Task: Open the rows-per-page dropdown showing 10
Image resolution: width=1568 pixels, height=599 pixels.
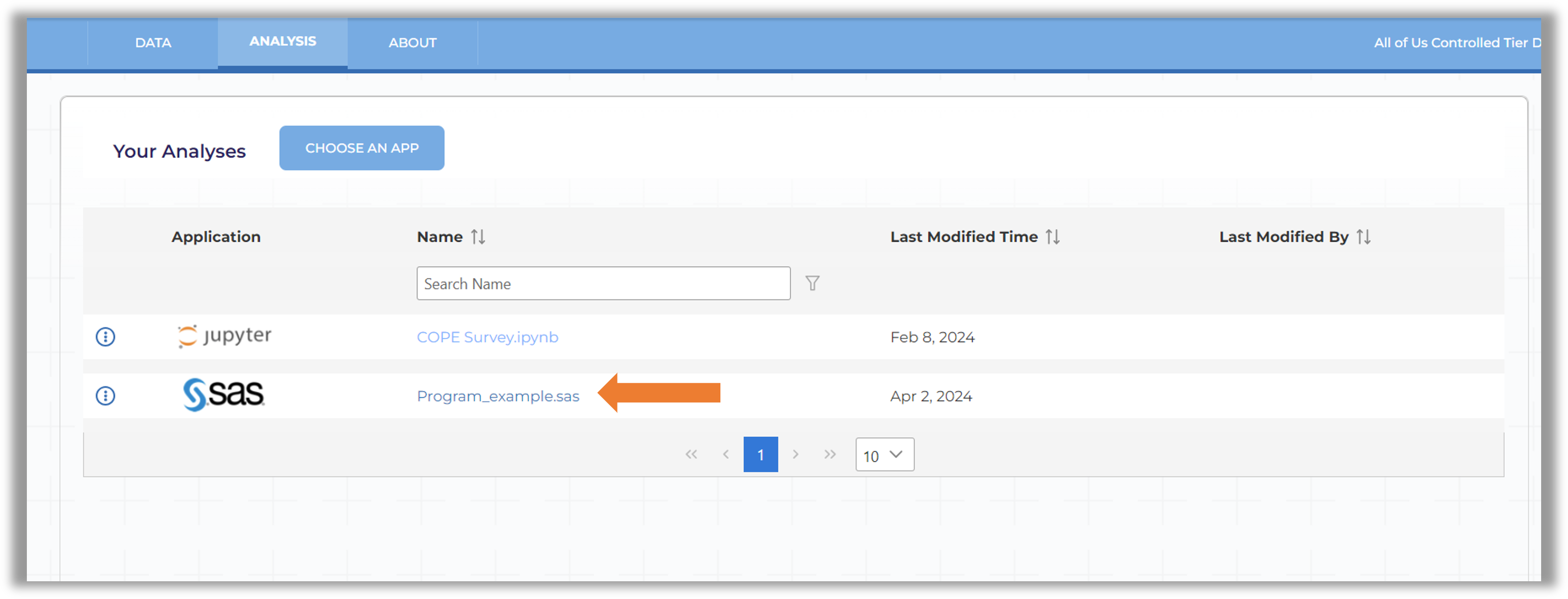Action: [885, 454]
